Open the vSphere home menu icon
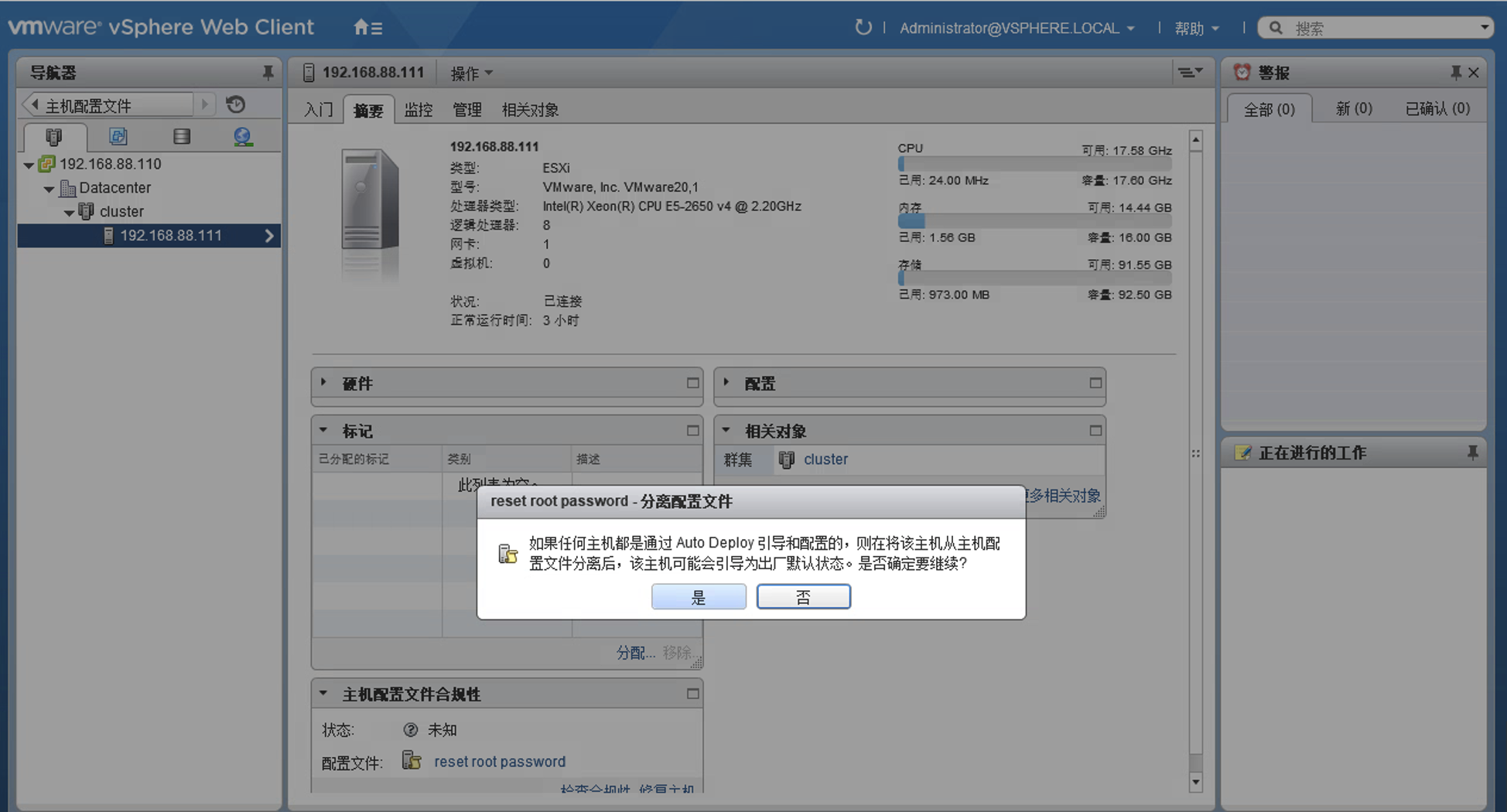Screen dimensions: 1507x812 point(367,28)
